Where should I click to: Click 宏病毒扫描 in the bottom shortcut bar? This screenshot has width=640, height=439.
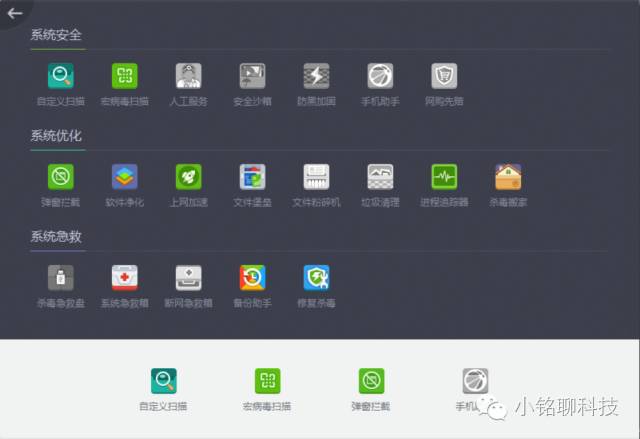click(268, 381)
